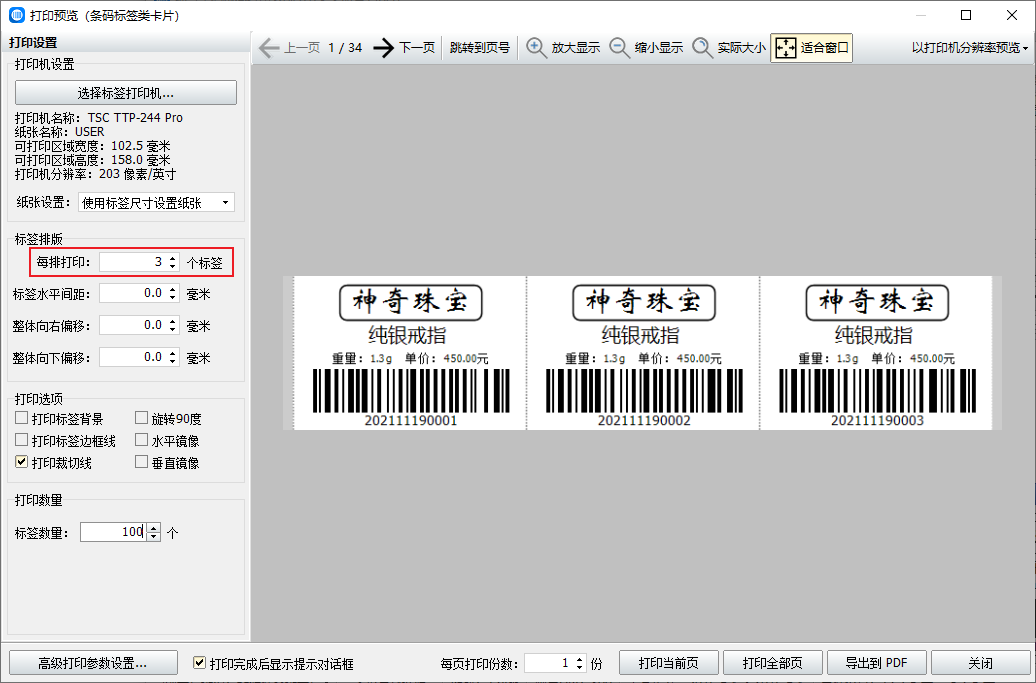Enable 打印标签背景 checkbox
Image resolution: width=1036 pixels, height=683 pixels.
point(22,418)
